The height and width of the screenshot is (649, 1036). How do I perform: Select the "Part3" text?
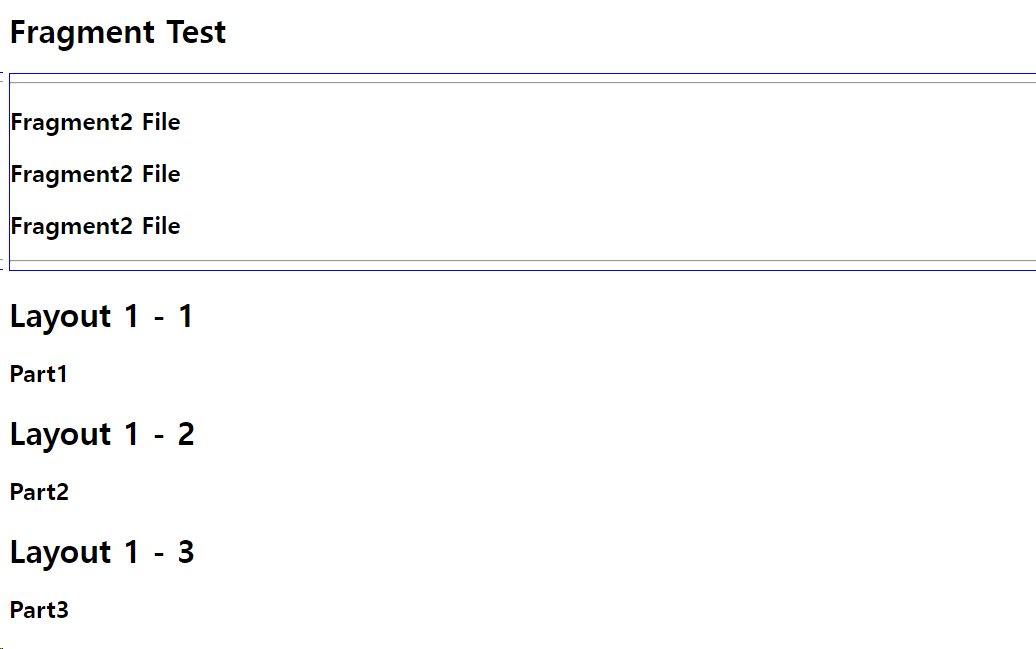click(x=39, y=610)
